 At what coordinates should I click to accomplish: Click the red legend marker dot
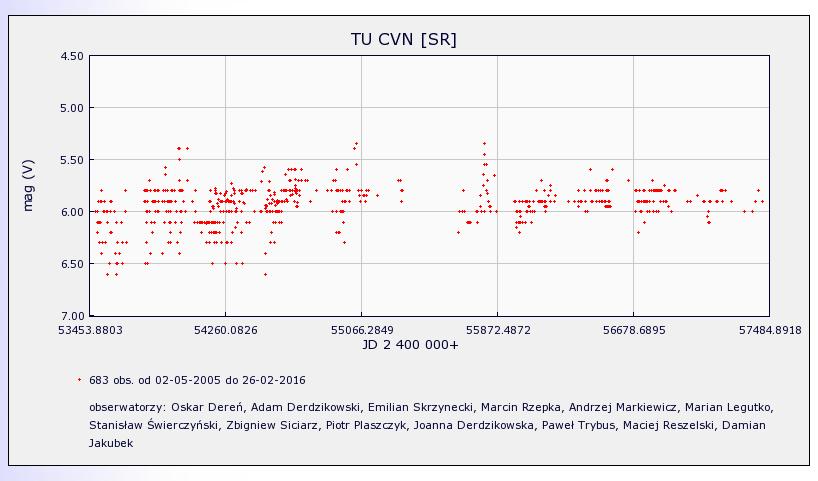[x=79, y=380]
